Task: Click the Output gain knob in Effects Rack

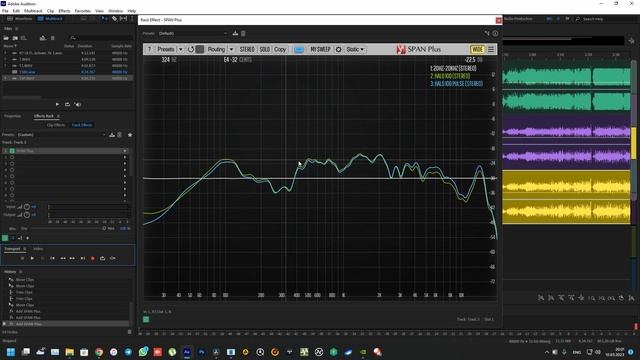Action: pos(27,215)
